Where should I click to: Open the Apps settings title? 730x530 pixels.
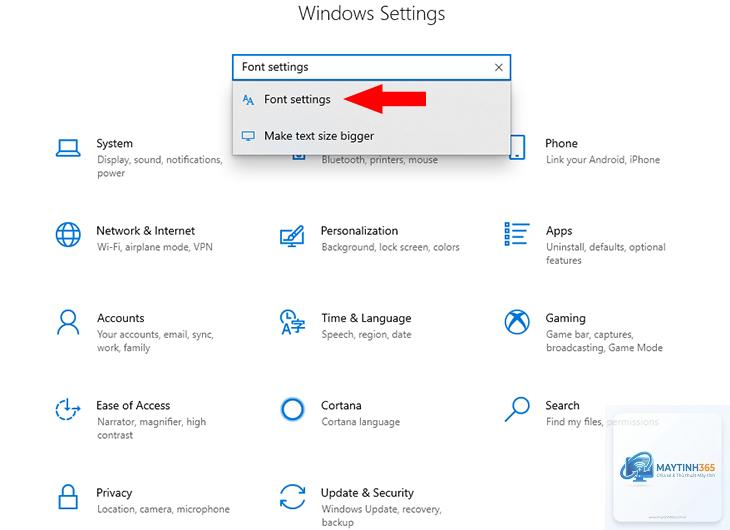pyautogui.click(x=559, y=231)
